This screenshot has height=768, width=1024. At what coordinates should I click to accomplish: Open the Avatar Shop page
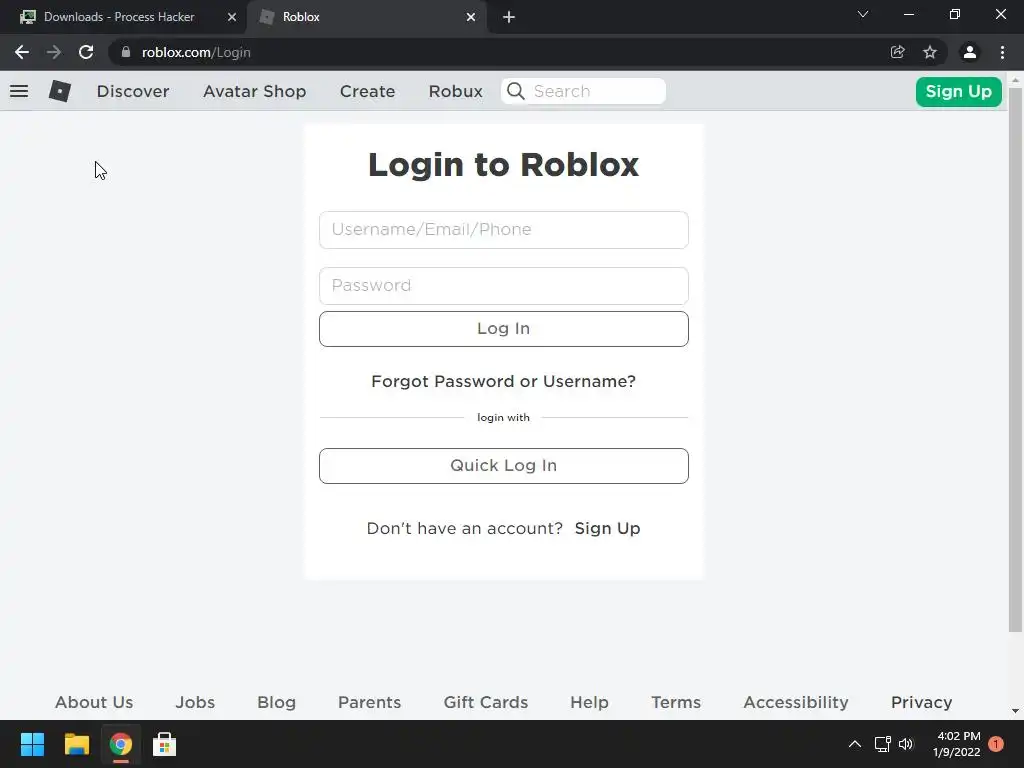255,91
